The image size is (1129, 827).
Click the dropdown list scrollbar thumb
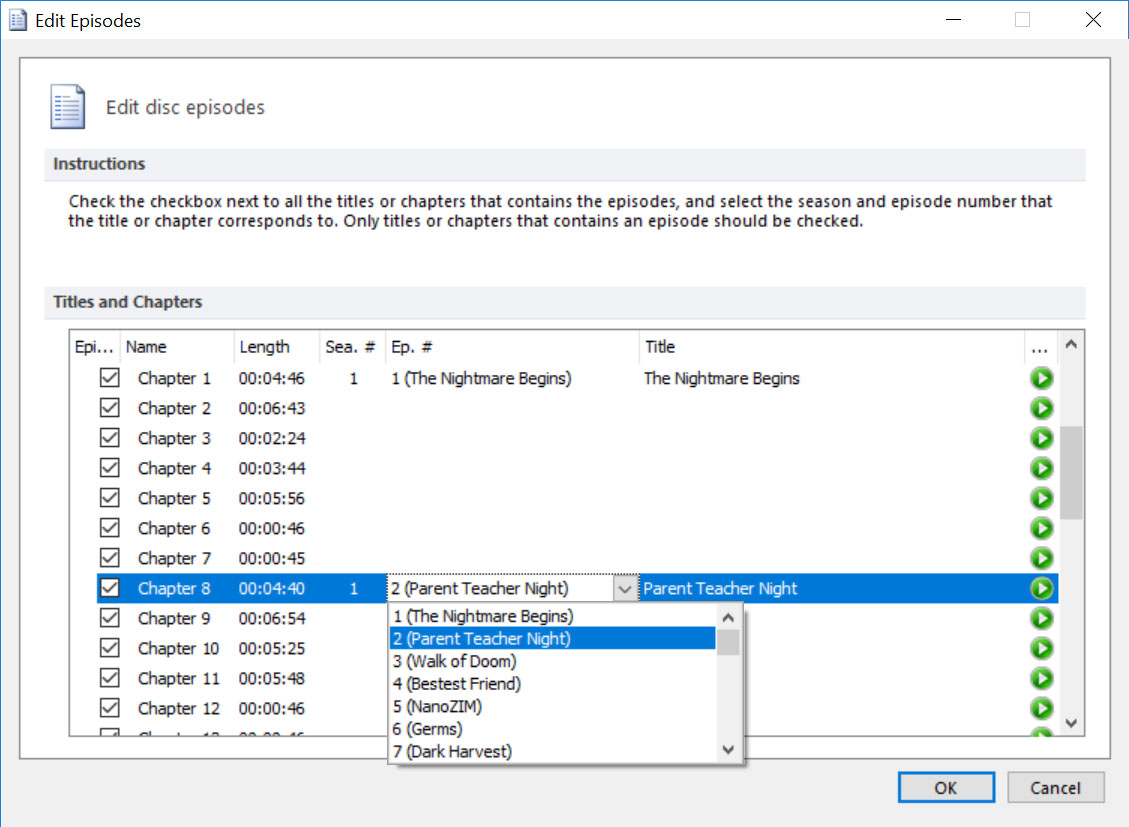pyautogui.click(x=728, y=642)
